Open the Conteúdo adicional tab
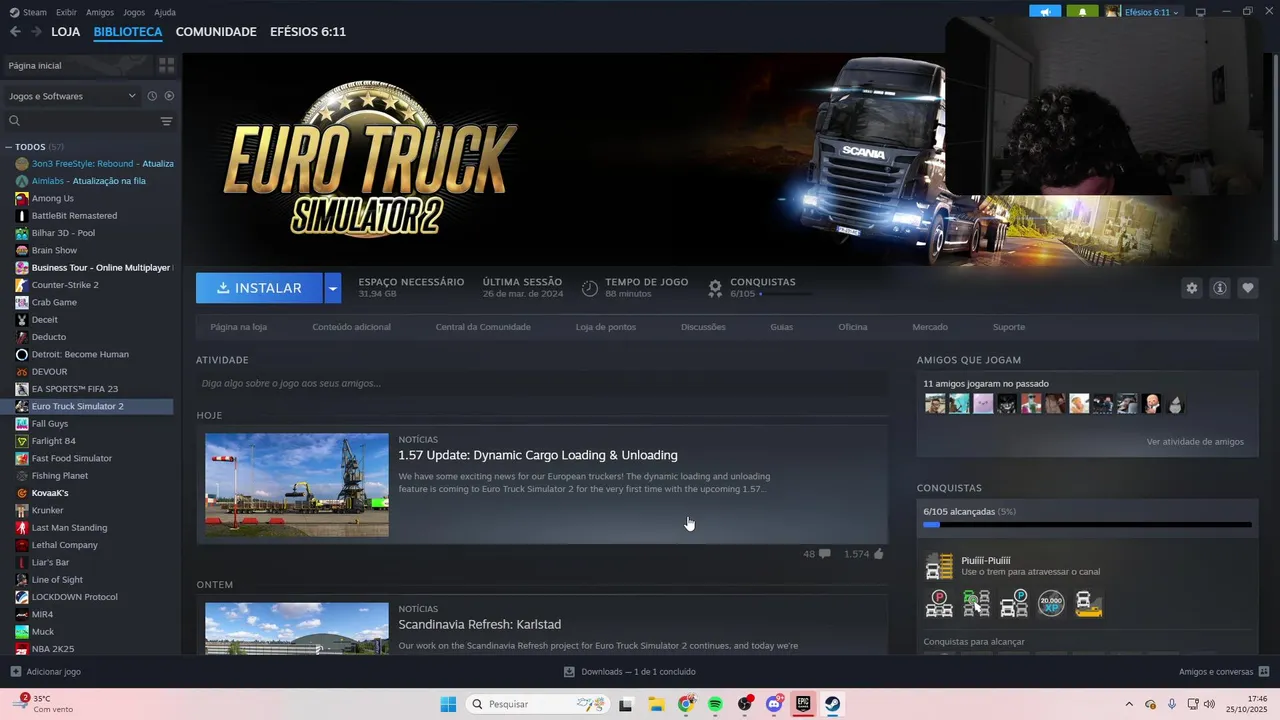1280x720 pixels. click(x=351, y=327)
